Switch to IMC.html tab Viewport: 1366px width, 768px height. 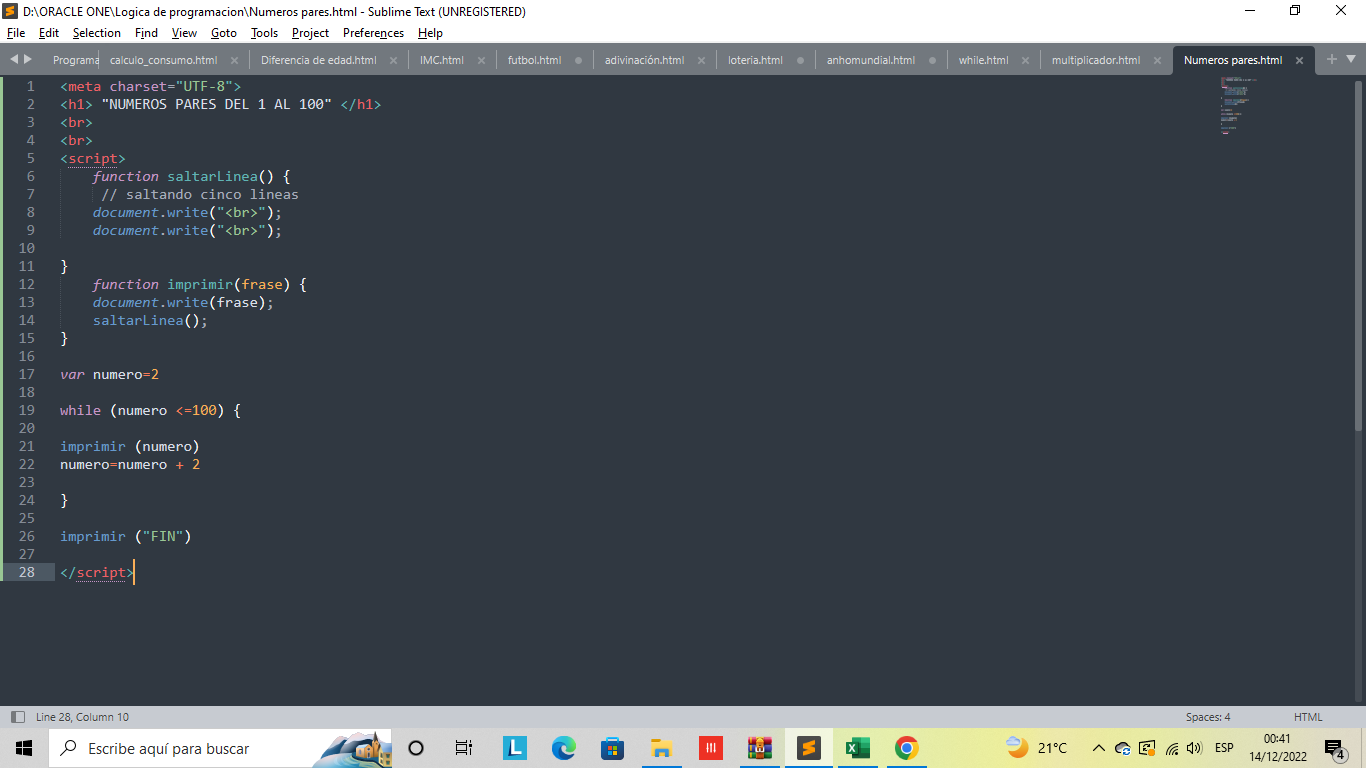442,60
